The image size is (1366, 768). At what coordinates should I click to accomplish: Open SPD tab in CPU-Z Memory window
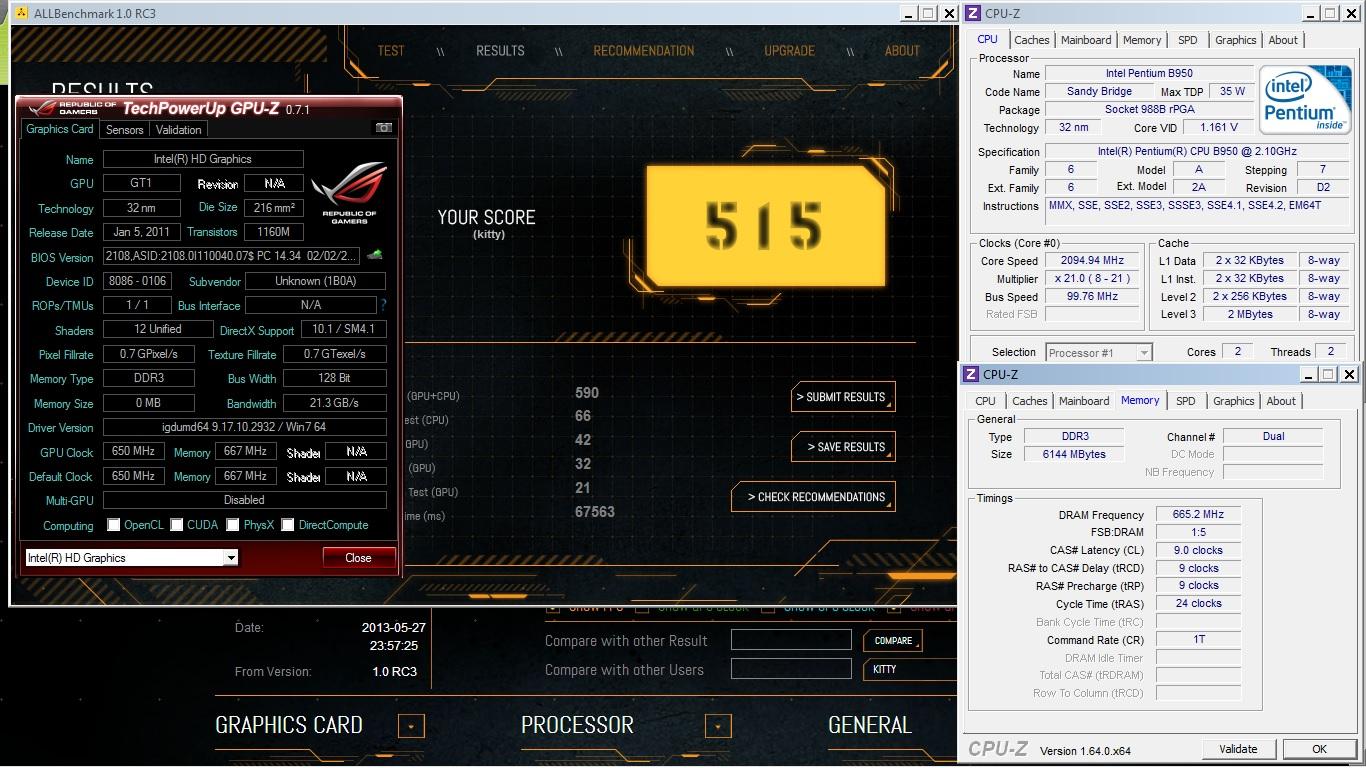click(1186, 401)
